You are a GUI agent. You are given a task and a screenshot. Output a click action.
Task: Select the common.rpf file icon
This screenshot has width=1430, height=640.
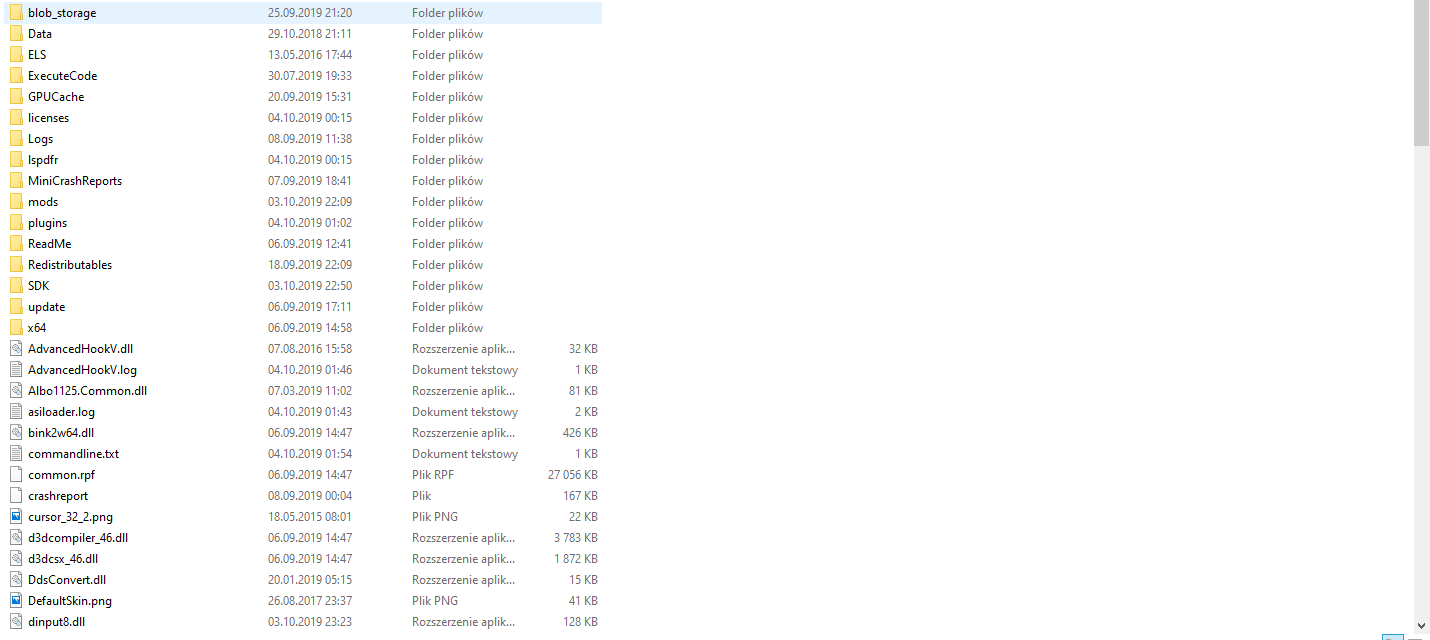[16, 475]
